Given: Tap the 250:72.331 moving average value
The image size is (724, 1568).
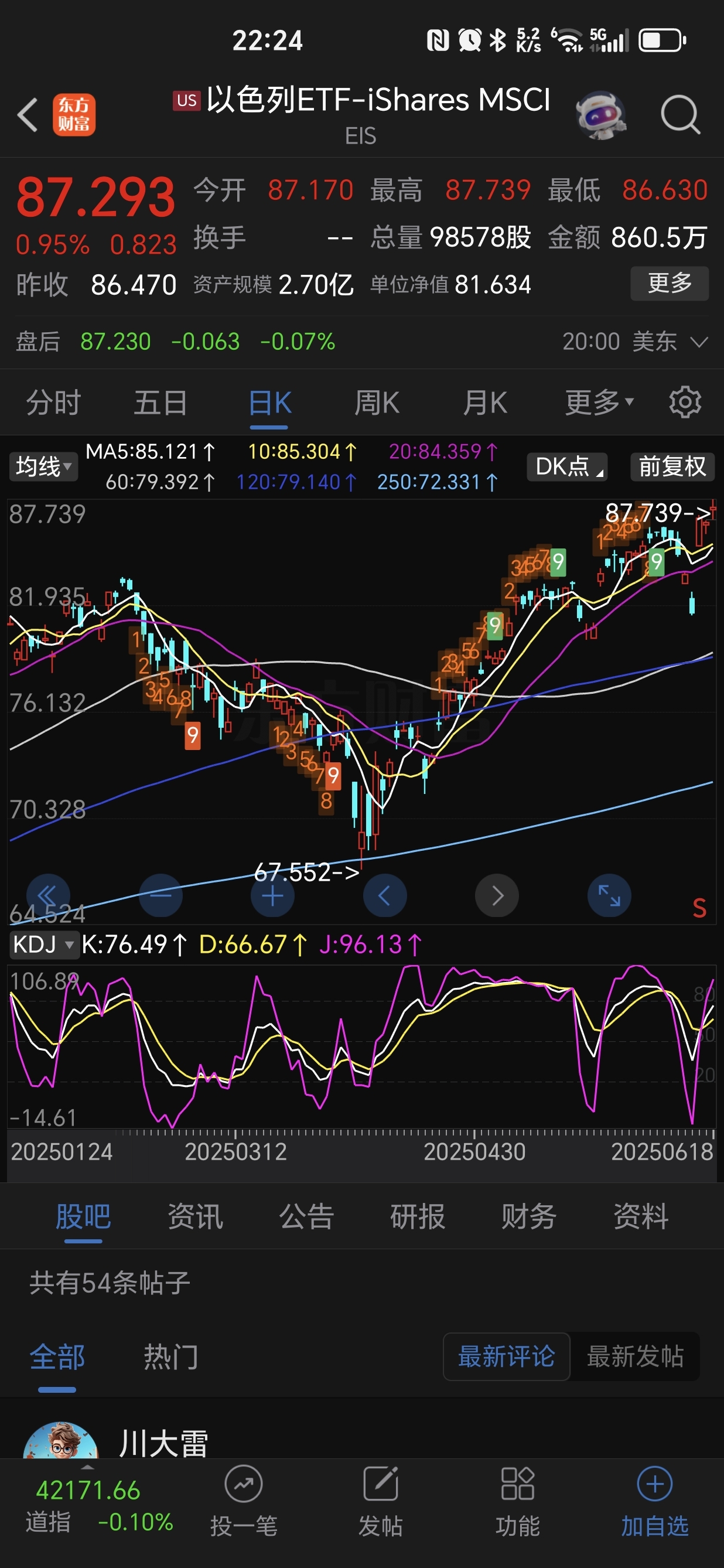Looking at the screenshot, I should click(438, 482).
